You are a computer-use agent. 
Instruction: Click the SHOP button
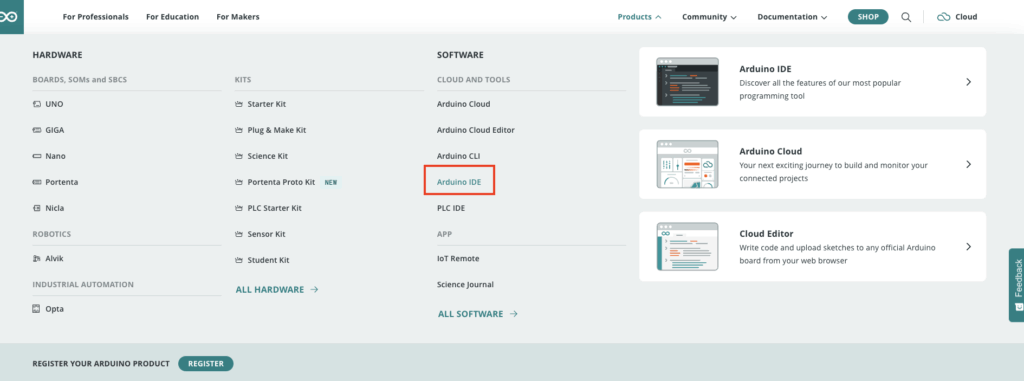868,17
